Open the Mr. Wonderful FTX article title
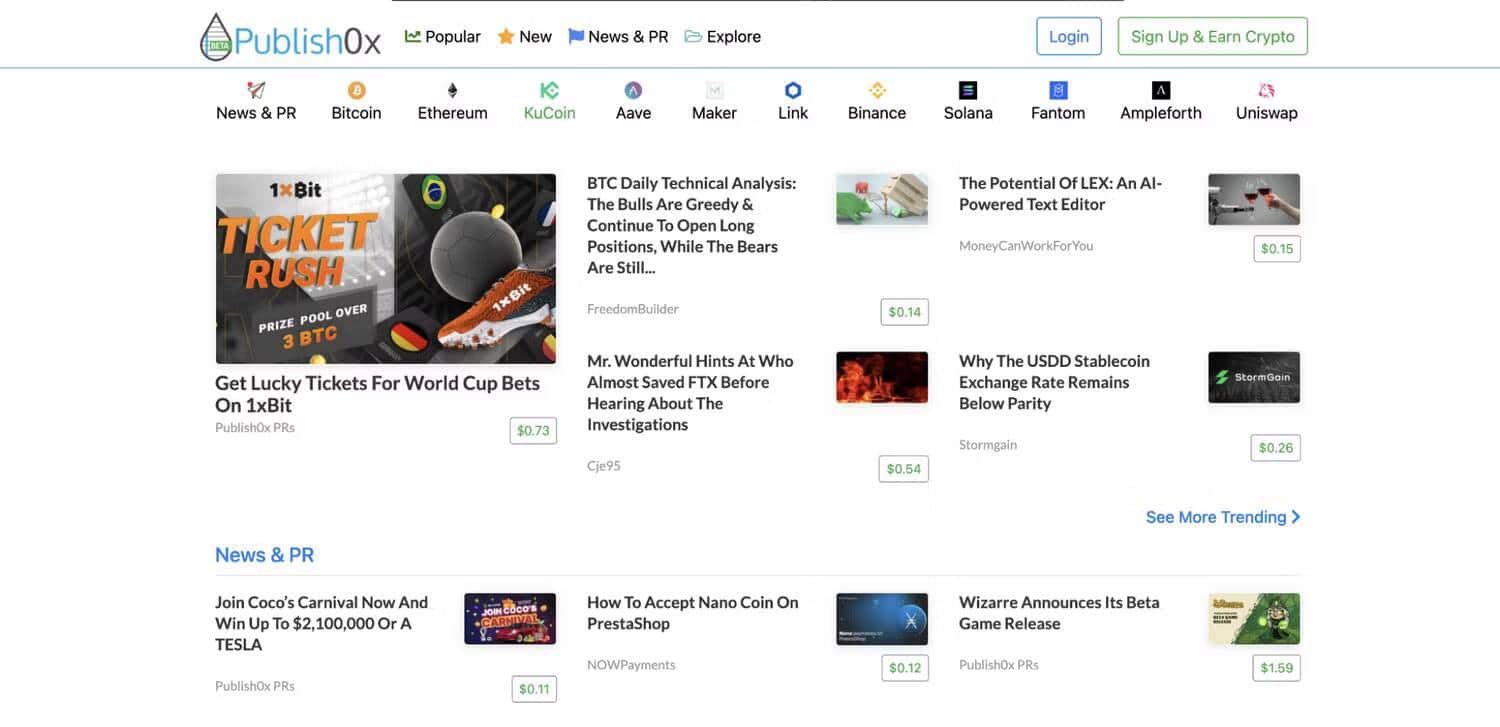The height and width of the screenshot is (727, 1500). pyautogui.click(x=690, y=392)
